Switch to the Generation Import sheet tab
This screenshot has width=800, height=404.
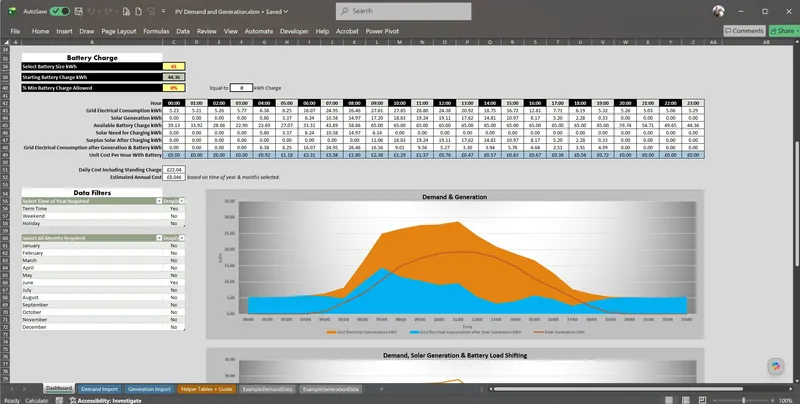[149, 389]
